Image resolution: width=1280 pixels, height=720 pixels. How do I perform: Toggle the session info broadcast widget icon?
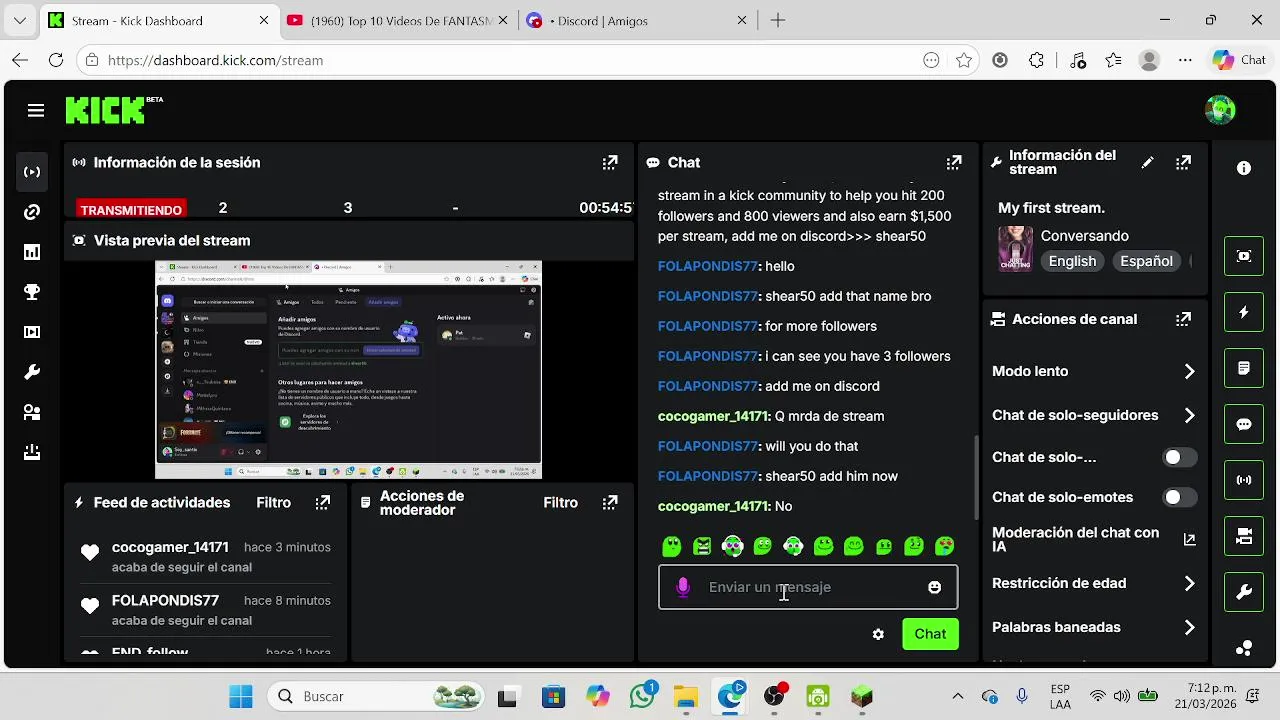(x=1244, y=480)
